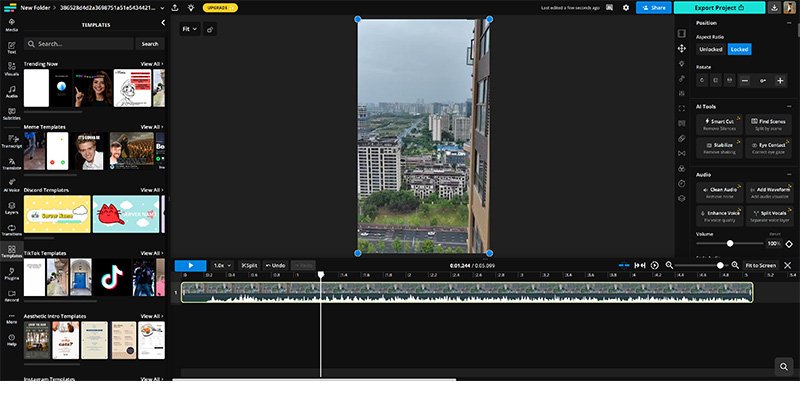The width and height of the screenshot is (800, 401).
Task: Open the Fit zoom dropdown
Action: [x=189, y=29]
